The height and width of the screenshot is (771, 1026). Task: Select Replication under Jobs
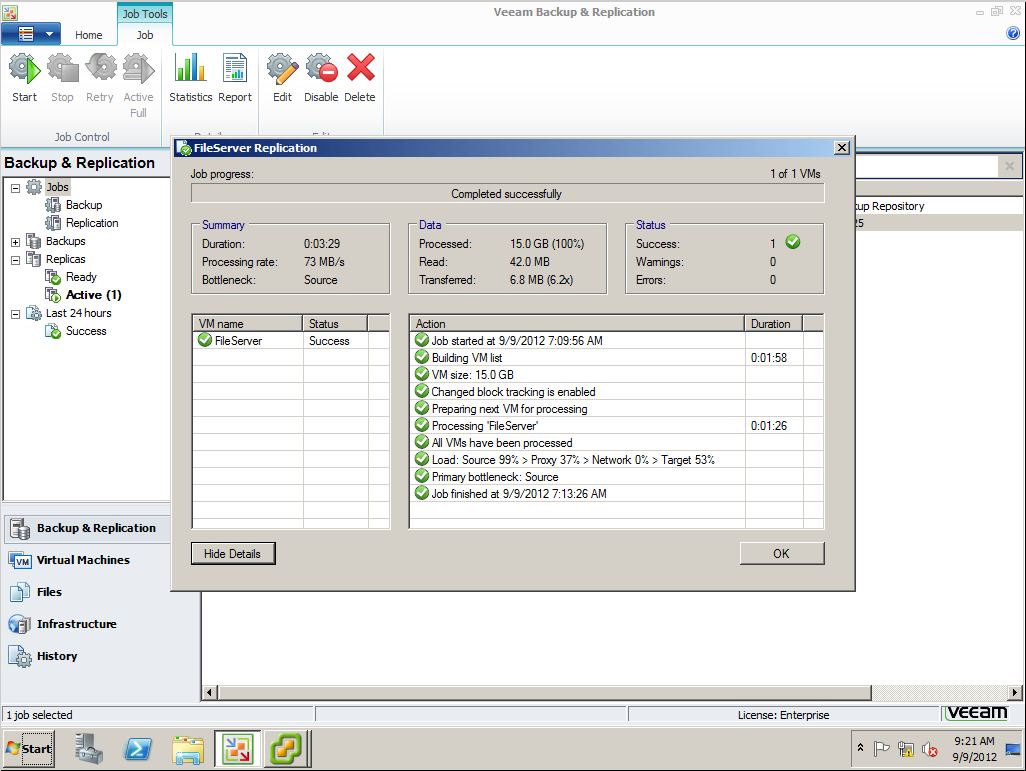click(x=92, y=223)
